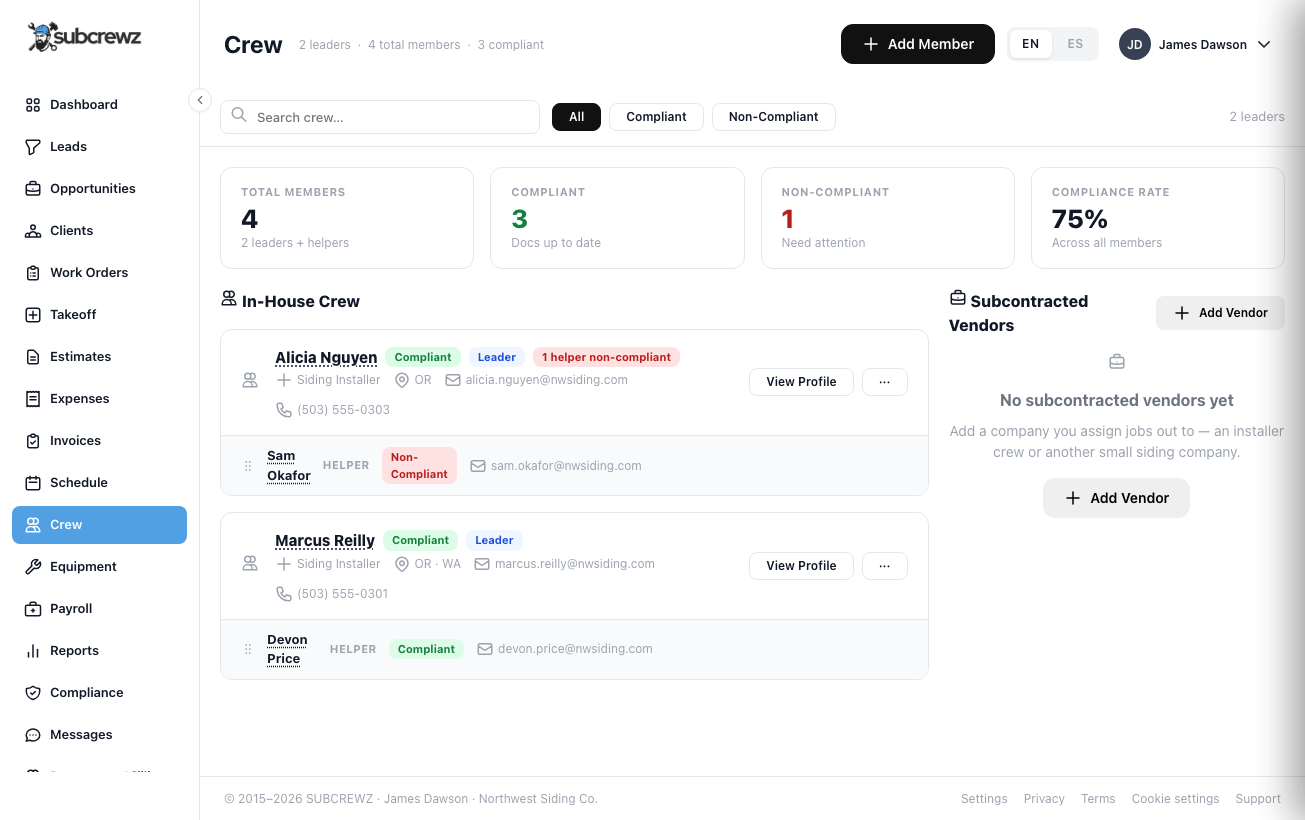
Task: Filter crew by Non-Compliant
Action: (x=774, y=117)
